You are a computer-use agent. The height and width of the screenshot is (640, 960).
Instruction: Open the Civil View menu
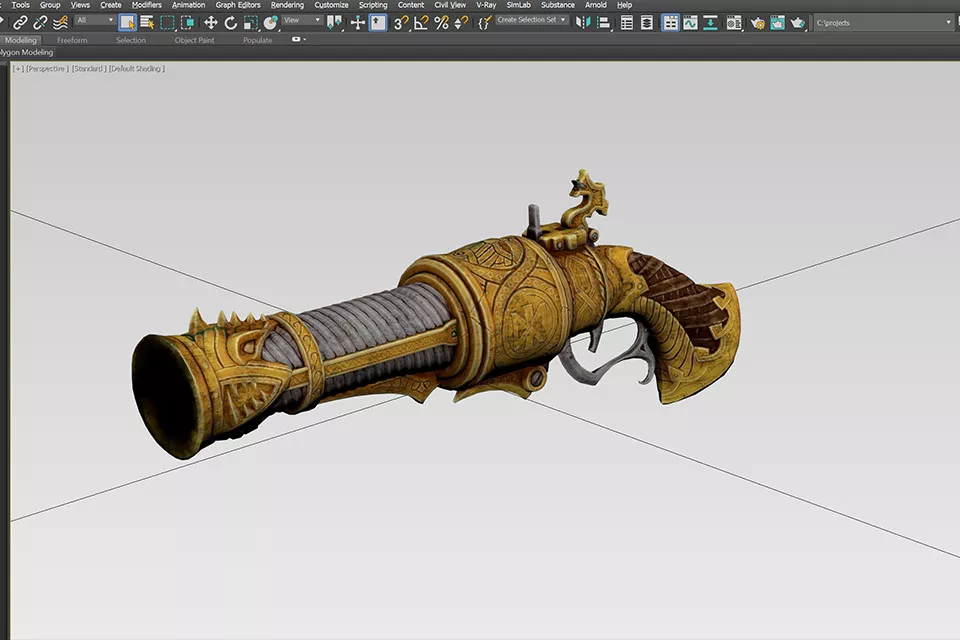[x=450, y=5]
